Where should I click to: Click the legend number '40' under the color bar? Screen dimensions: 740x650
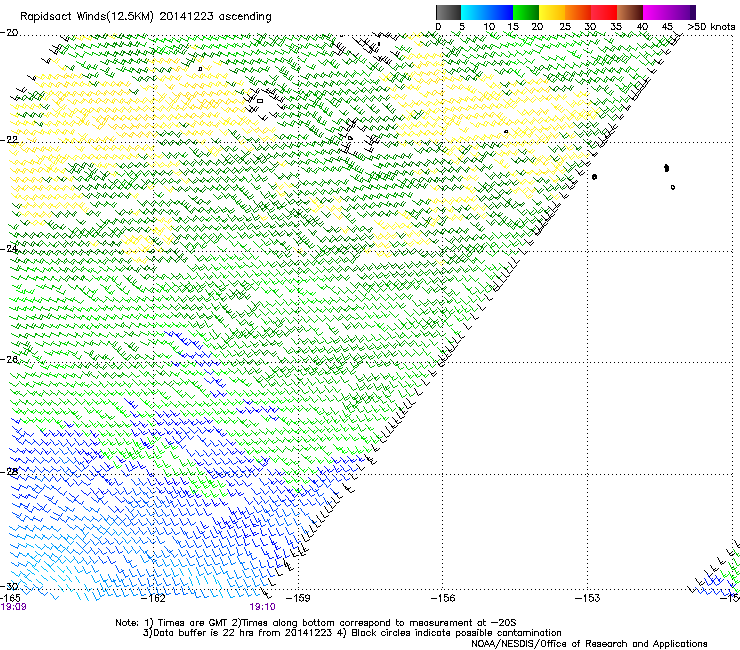[642, 27]
